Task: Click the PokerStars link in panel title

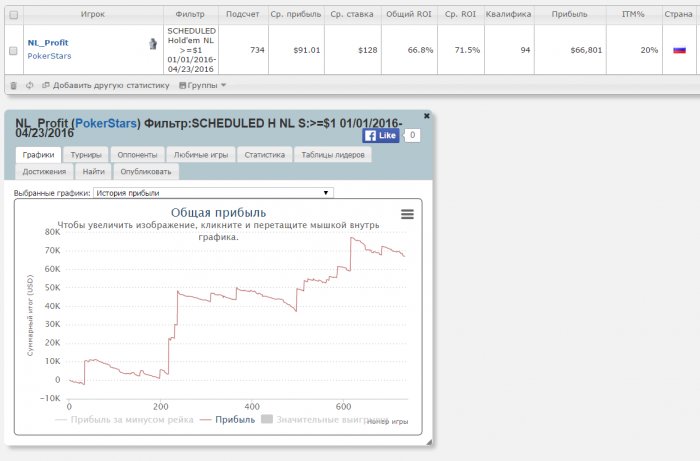Action: tap(106, 123)
